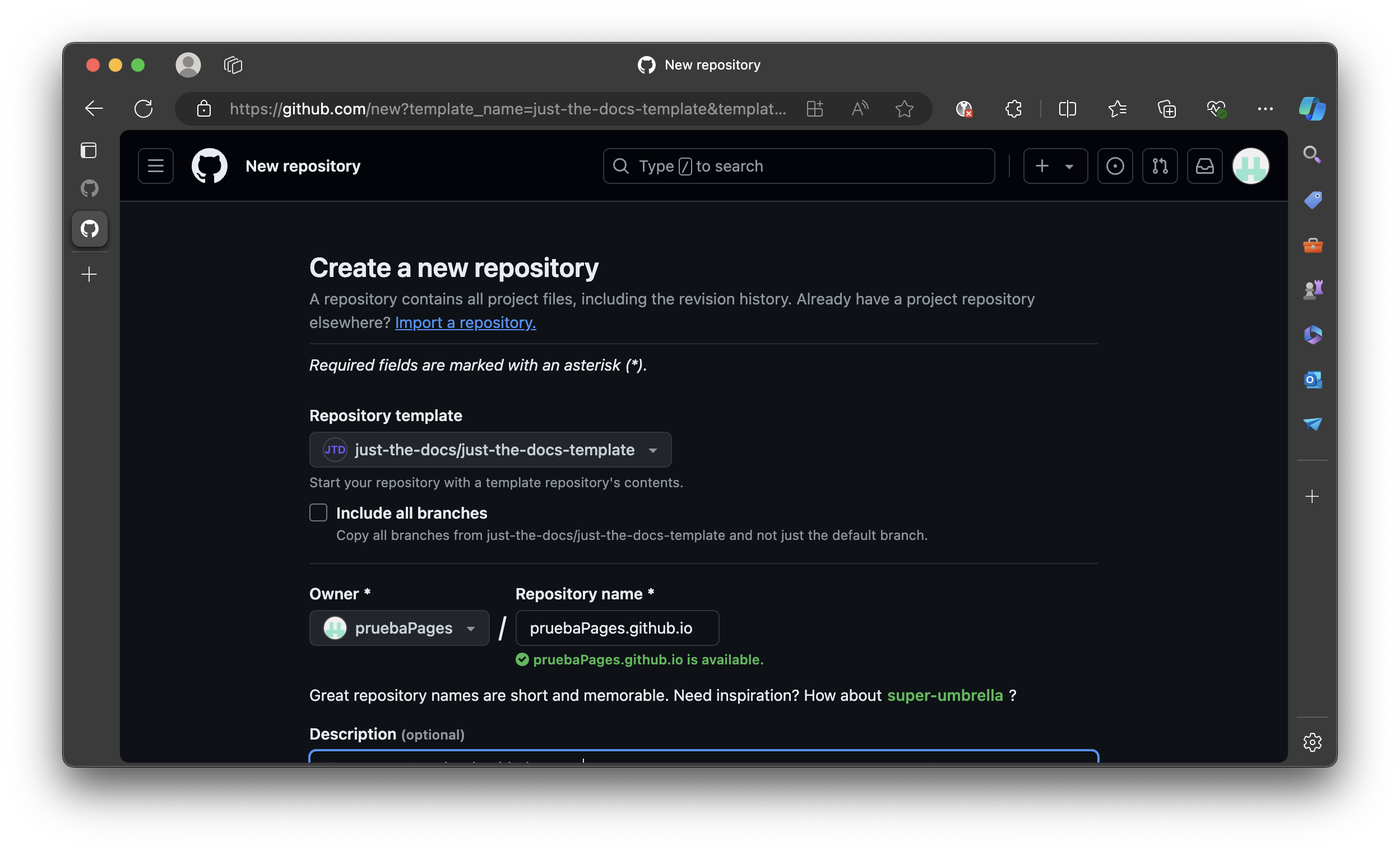
Task: Open the browser extensions puzzle icon
Action: [1013, 109]
